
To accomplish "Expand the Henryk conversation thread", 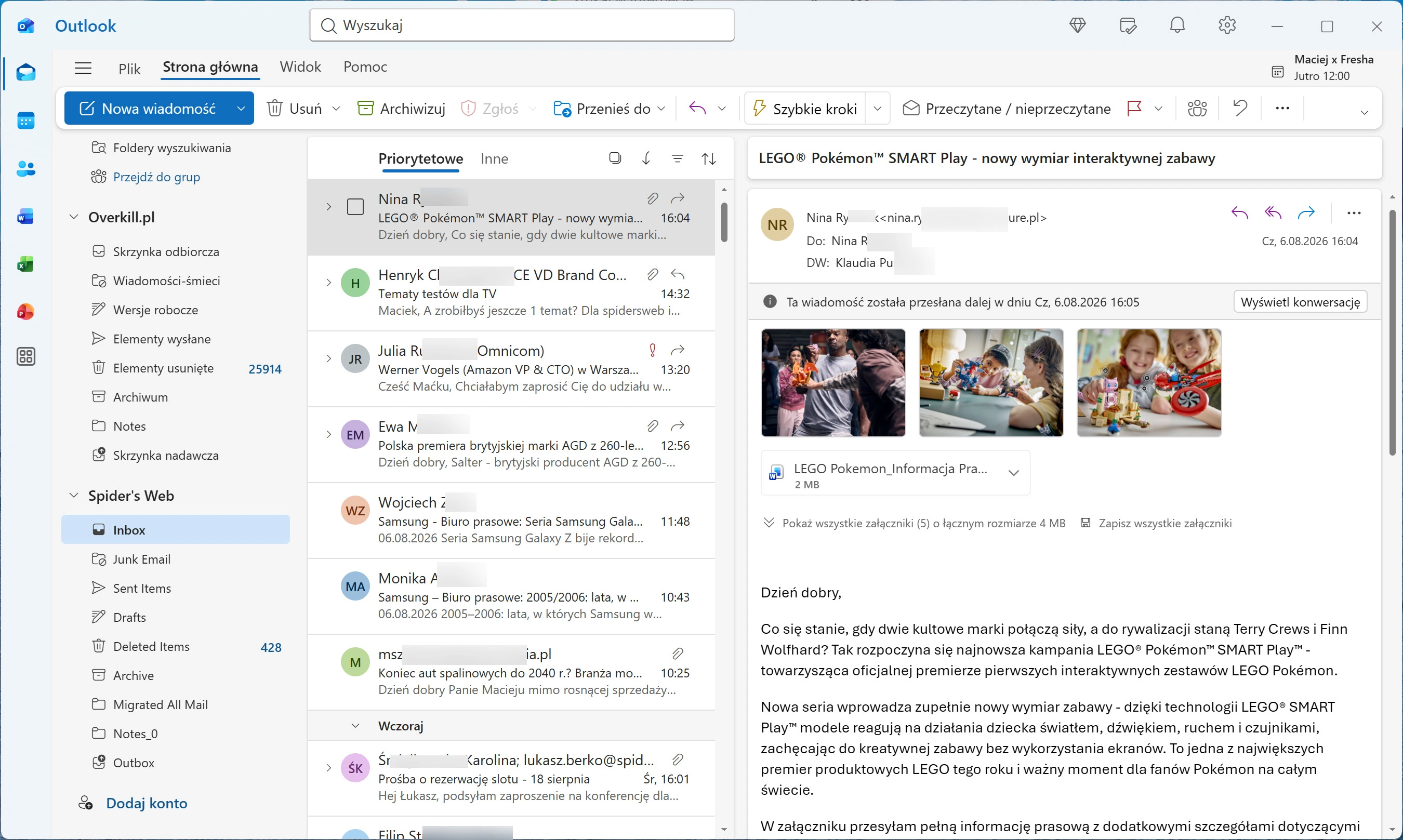I will pos(328,283).
